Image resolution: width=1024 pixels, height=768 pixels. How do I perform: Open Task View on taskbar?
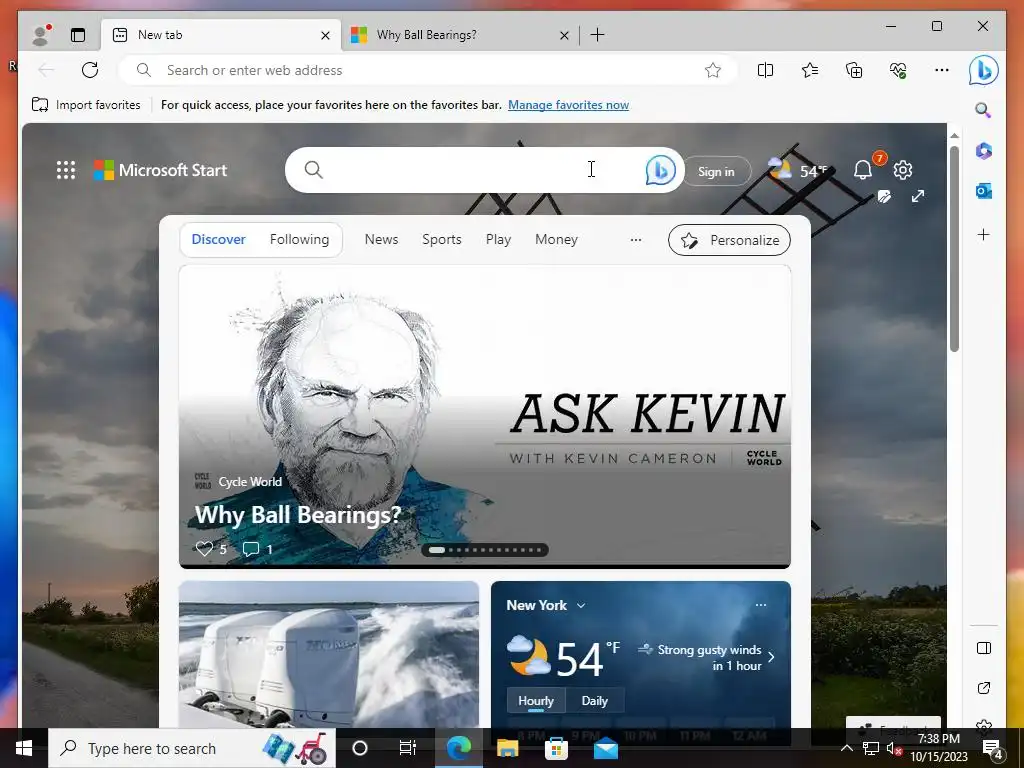[x=408, y=748]
